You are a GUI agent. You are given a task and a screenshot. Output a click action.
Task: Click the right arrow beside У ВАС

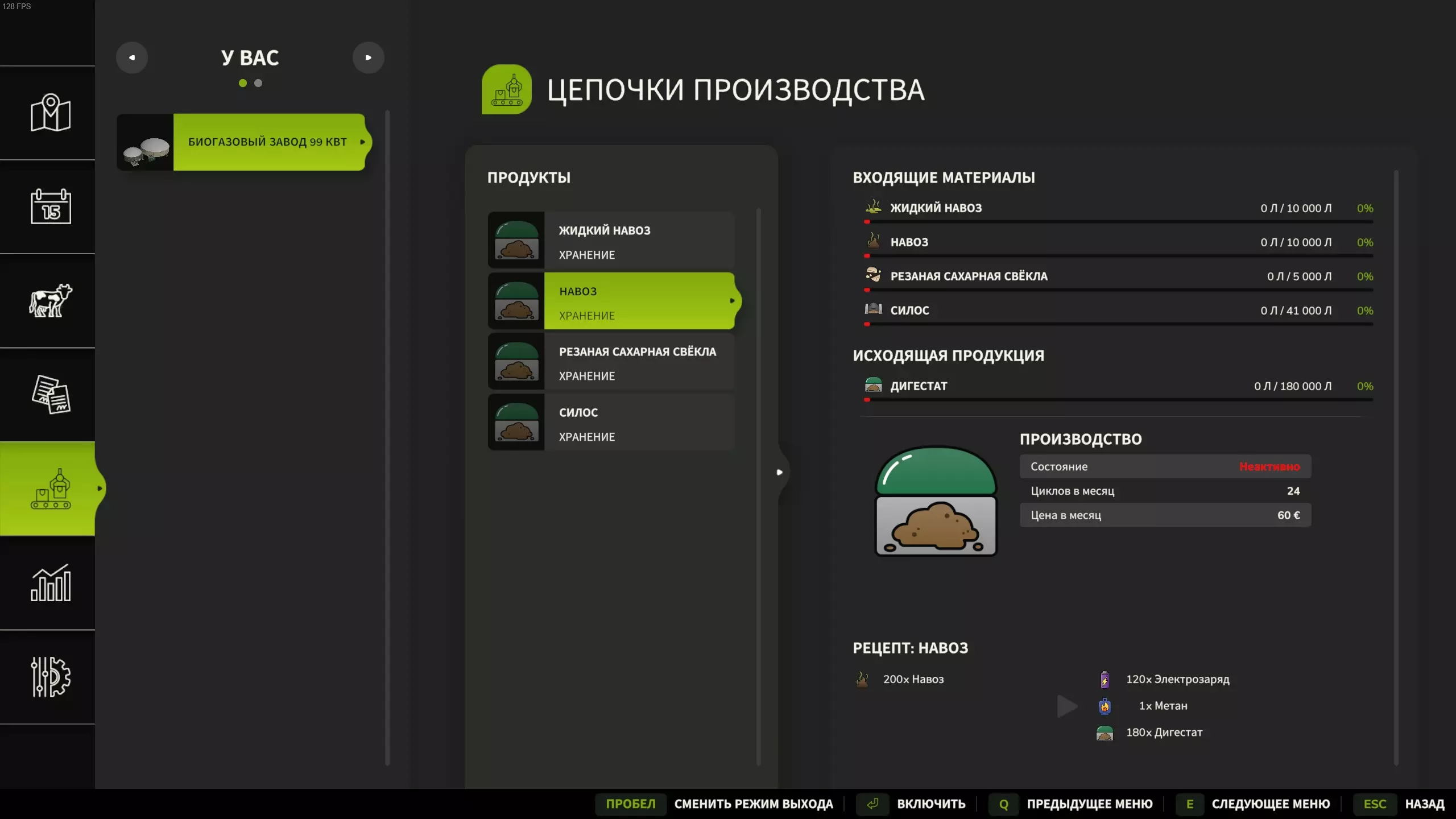(368, 57)
